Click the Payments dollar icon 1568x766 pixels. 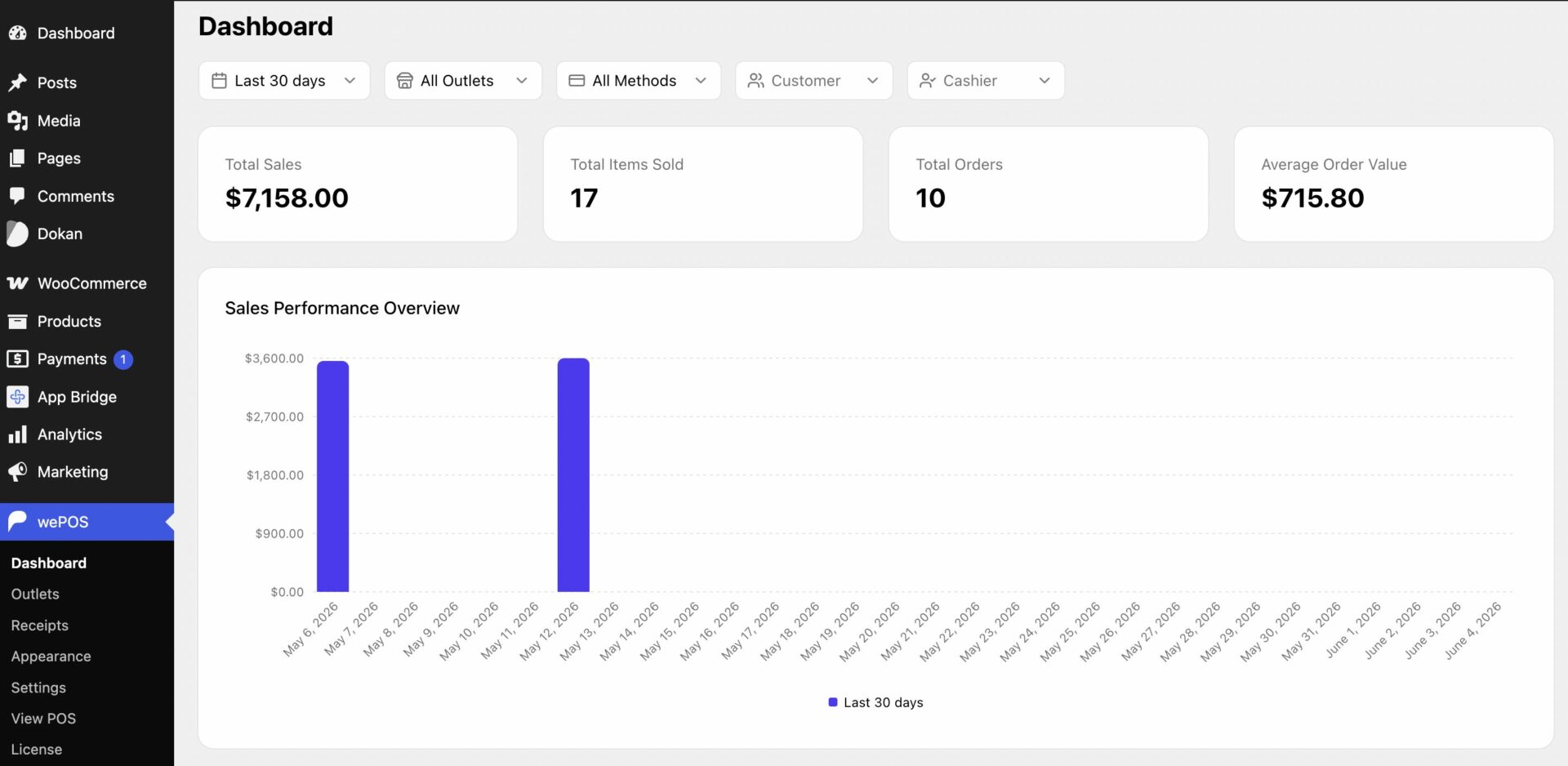point(17,359)
